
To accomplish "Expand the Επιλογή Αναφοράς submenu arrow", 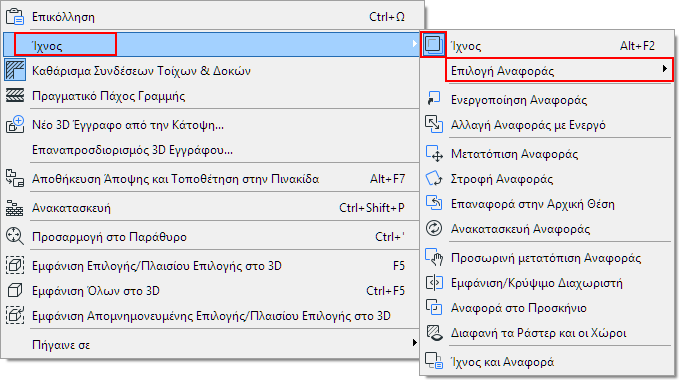I will [x=665, y=69].
